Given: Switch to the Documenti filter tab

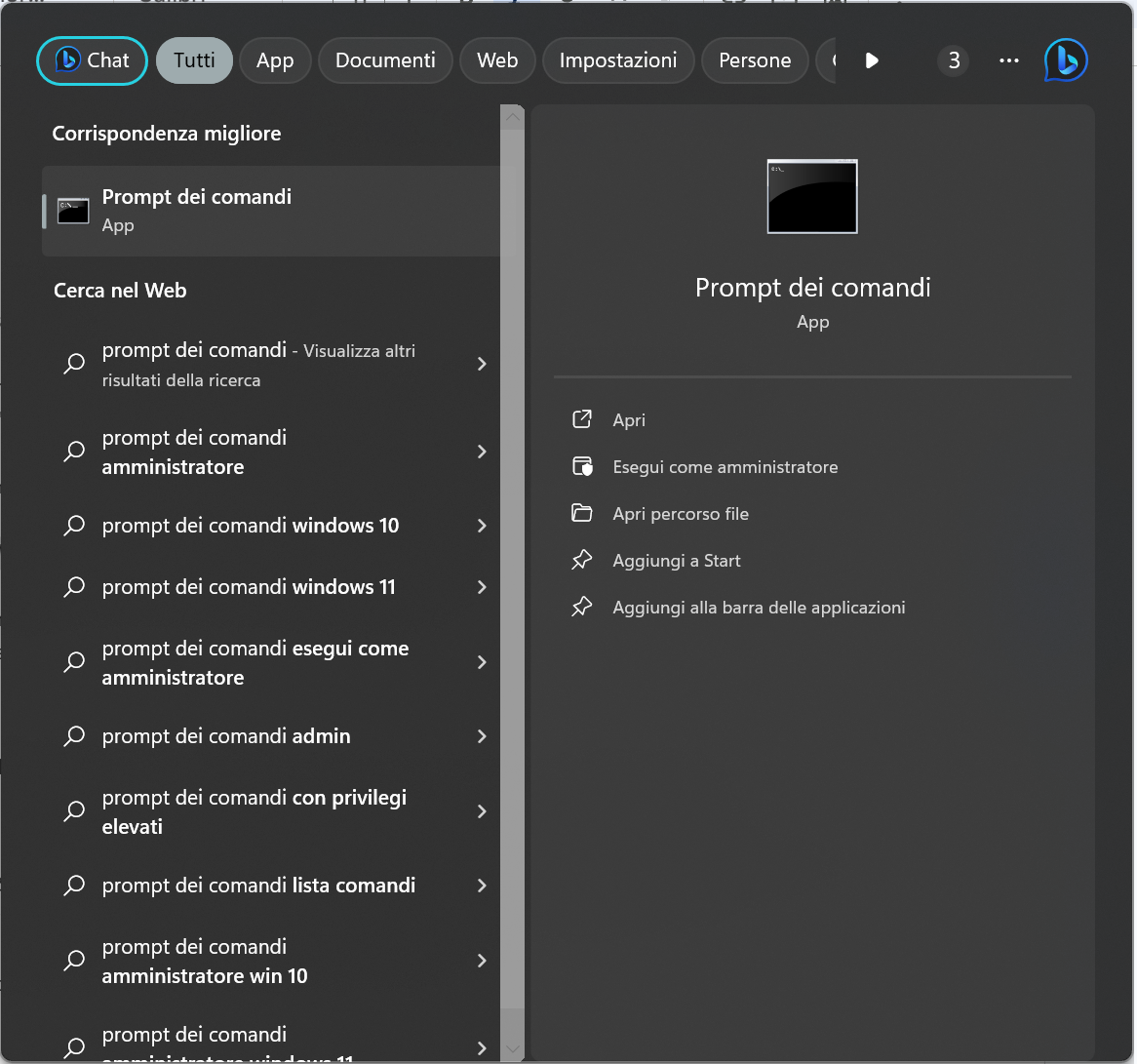Looking at the screenshot, I should click(385, 59).
